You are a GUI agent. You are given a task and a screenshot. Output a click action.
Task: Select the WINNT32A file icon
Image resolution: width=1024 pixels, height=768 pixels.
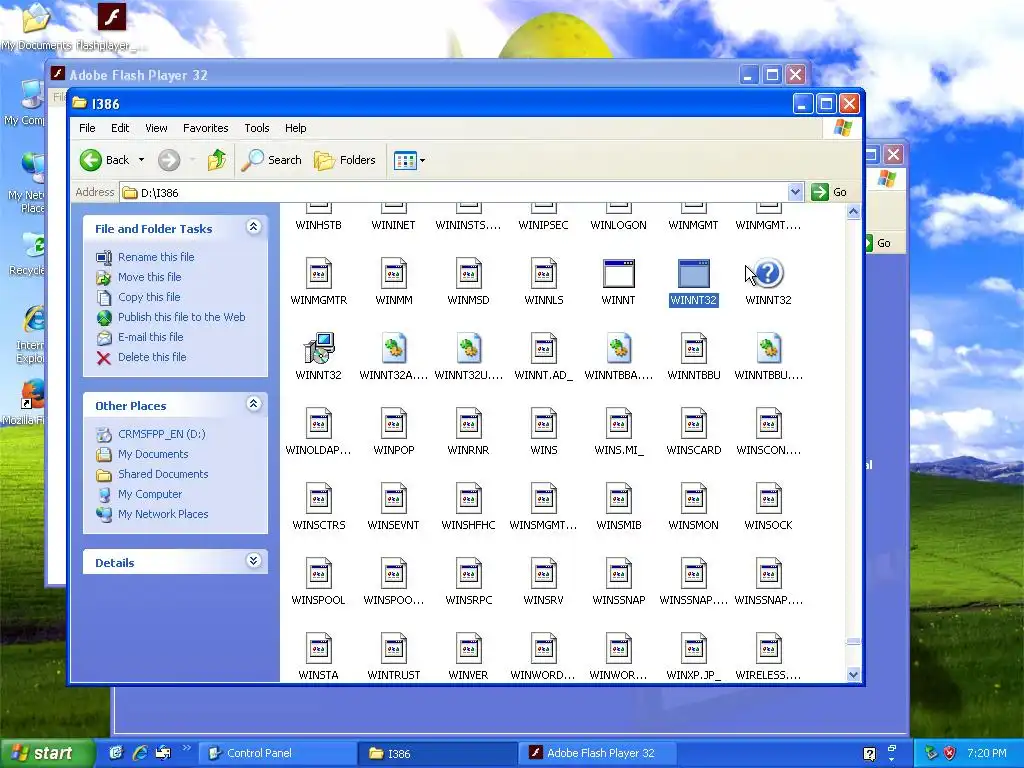(394, 348)
